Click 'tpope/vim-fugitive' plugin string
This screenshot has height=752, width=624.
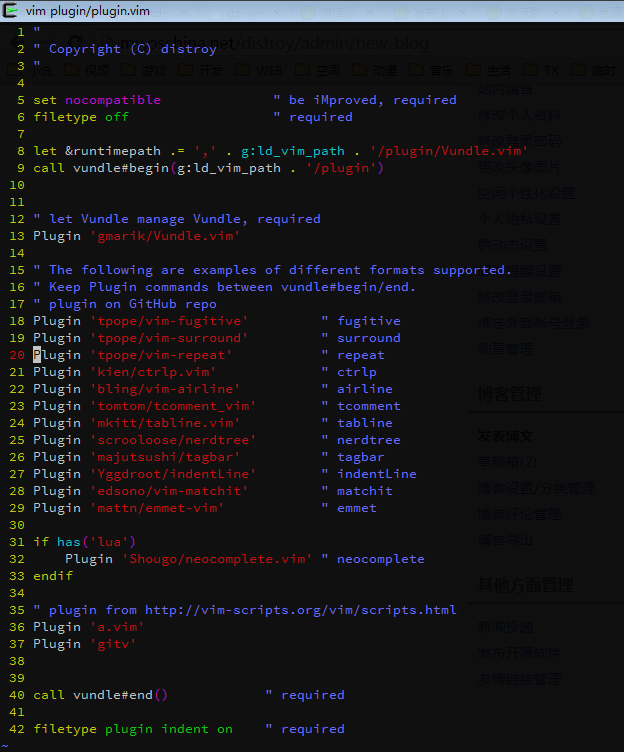pos(169,321)
